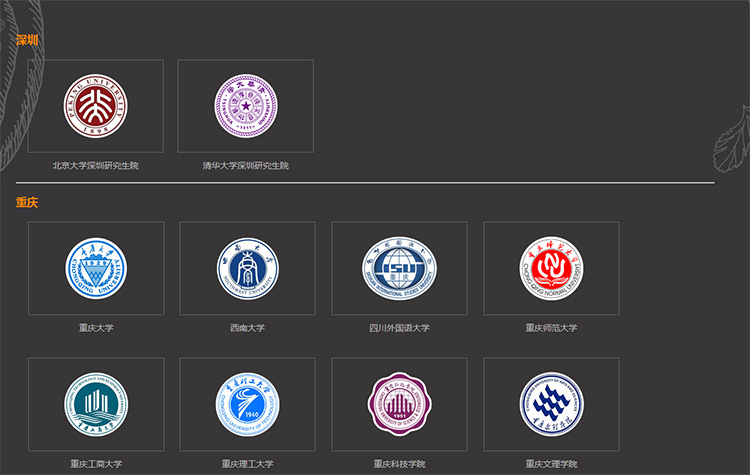Click the 重庆大学 text link
The width and height of the screenshot is (750, 475).
click(x=96, y=328)
